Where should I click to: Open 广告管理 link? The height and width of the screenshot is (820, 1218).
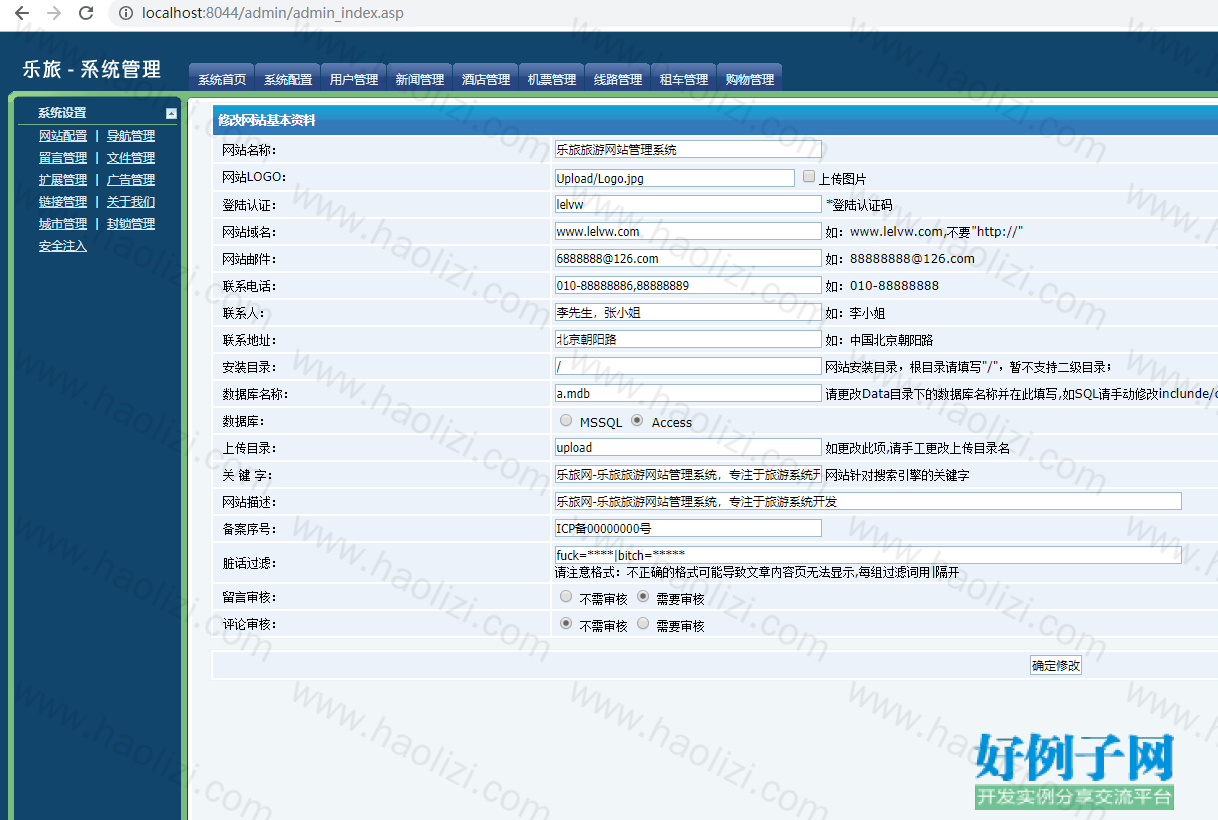coord(131,180)
